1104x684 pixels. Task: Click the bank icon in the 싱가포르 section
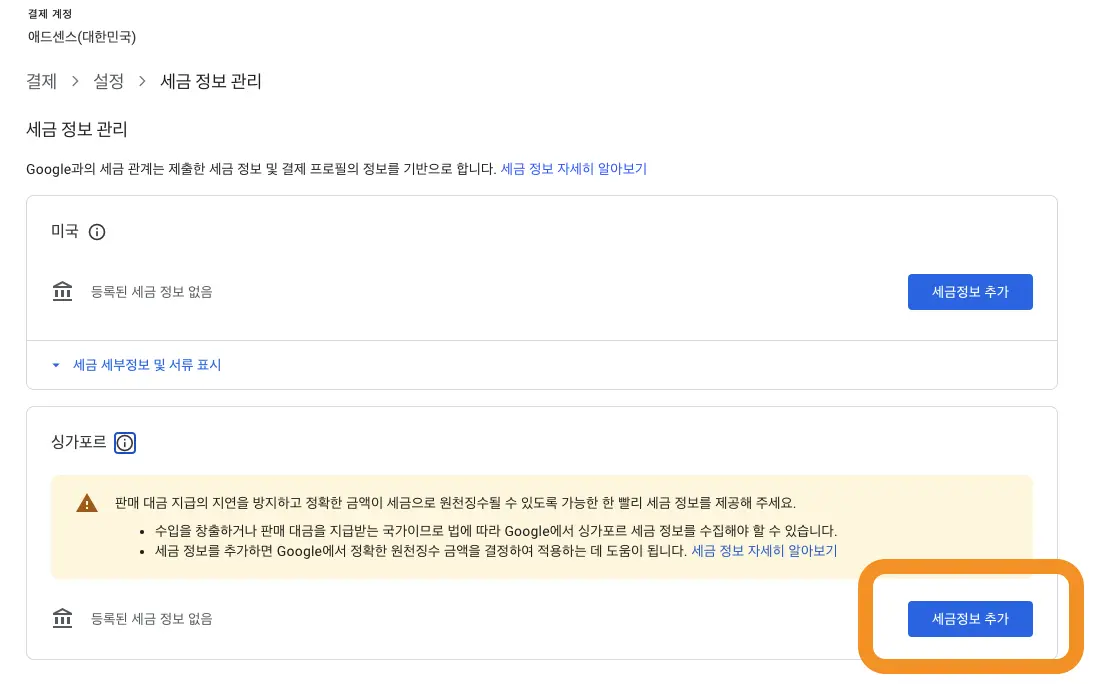[62, 618]
